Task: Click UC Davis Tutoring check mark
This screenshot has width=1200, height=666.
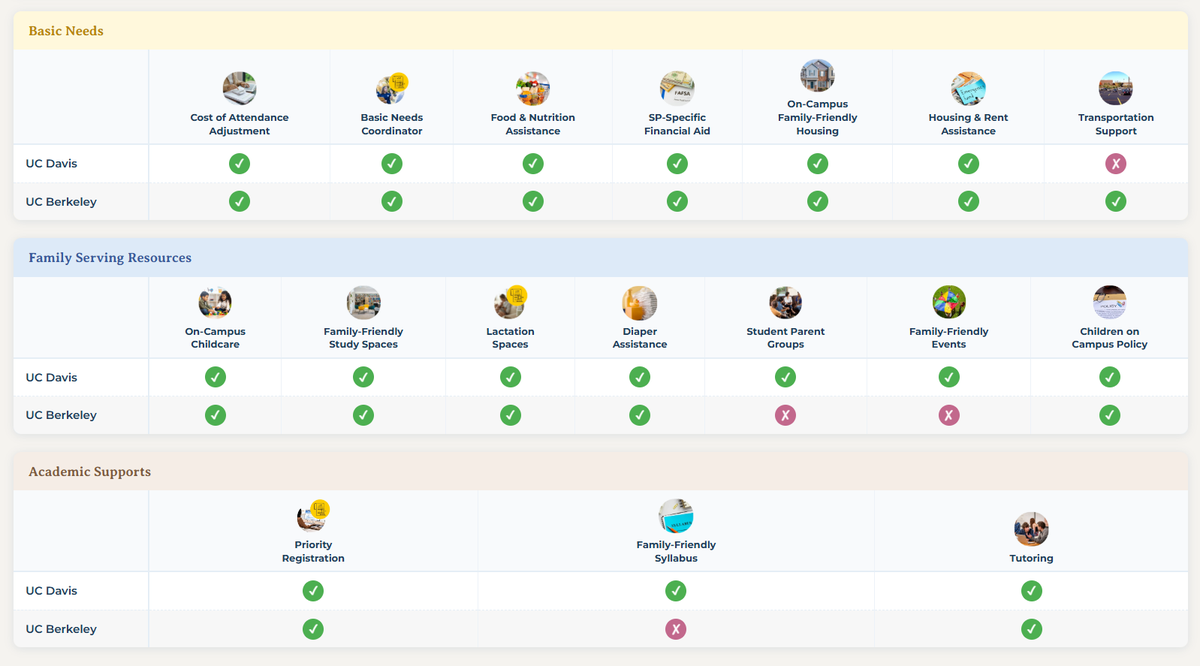Action: point(1031,591)
